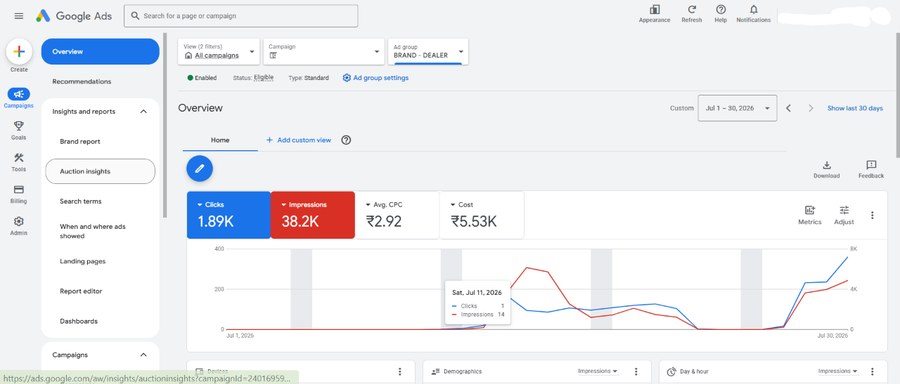Collapse the Campaigns sidebar section
The image size is (900, 384).
(143, 355)
